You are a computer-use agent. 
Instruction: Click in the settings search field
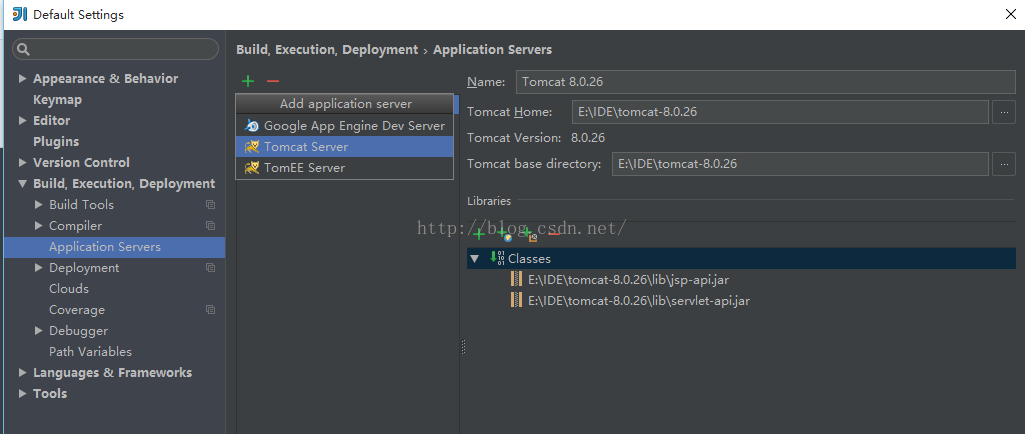coord(115,49)
